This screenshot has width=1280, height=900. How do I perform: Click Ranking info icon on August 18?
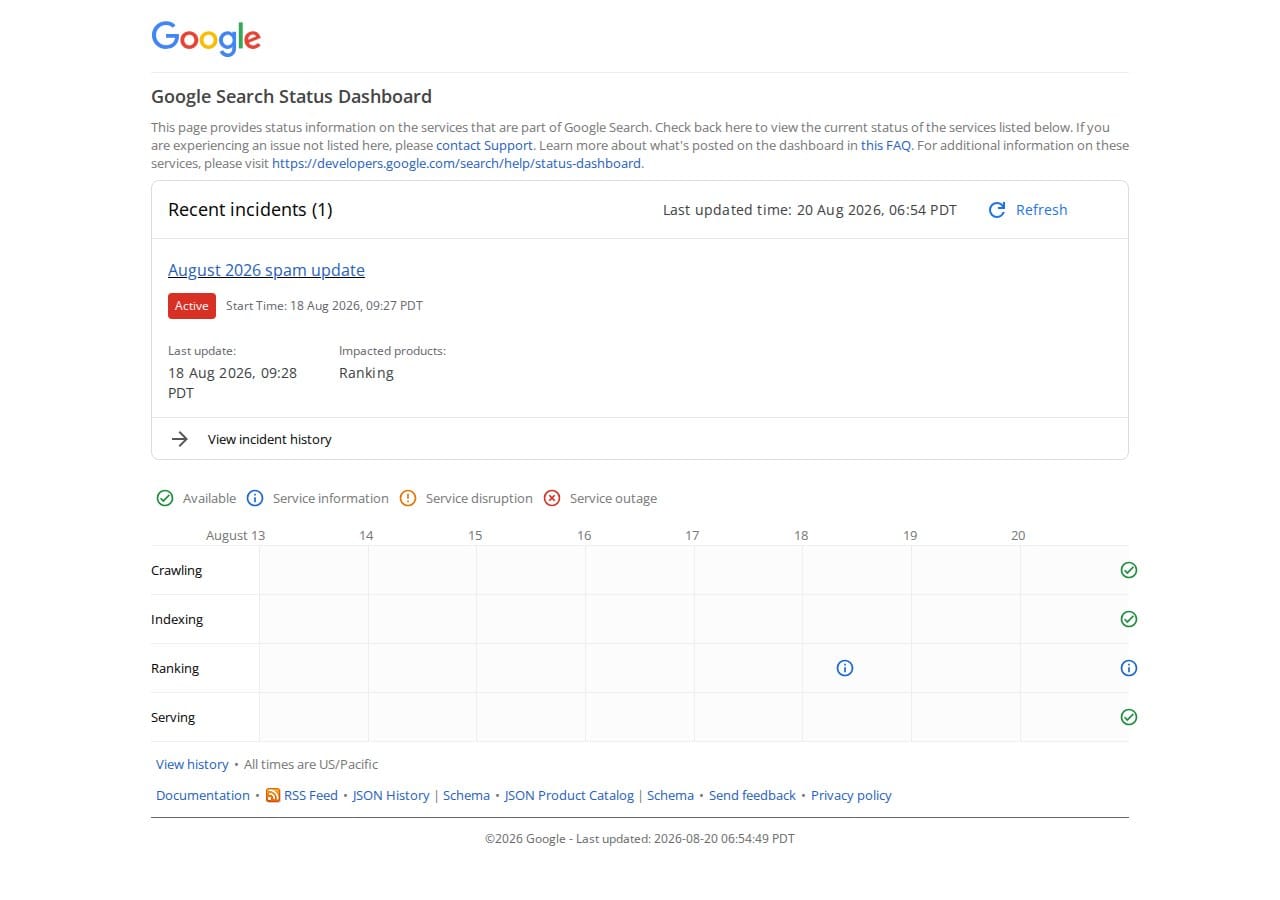coord(845,668)
